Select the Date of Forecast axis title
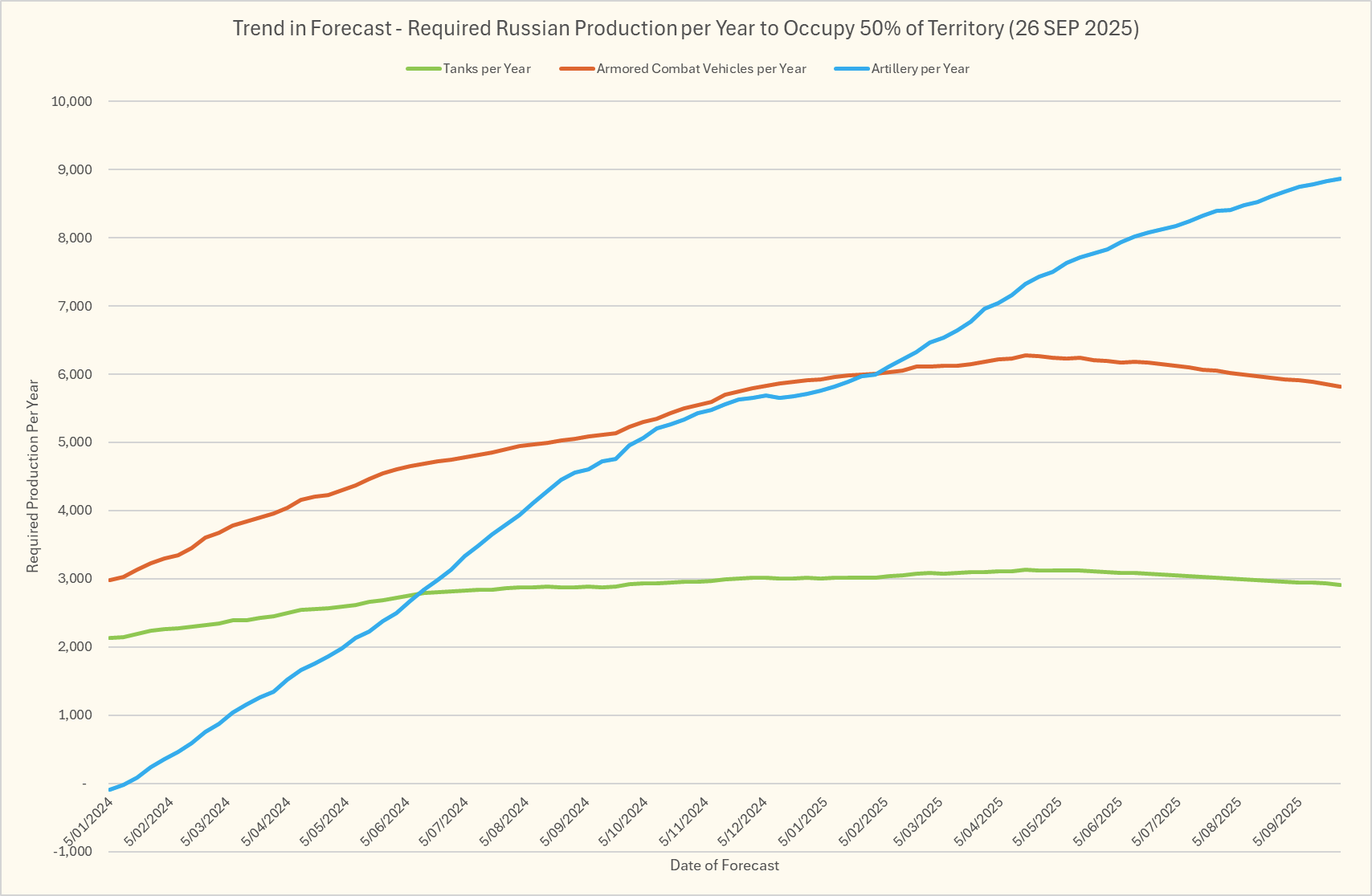Screen dimensions: 1372x896 click(724, 865)
